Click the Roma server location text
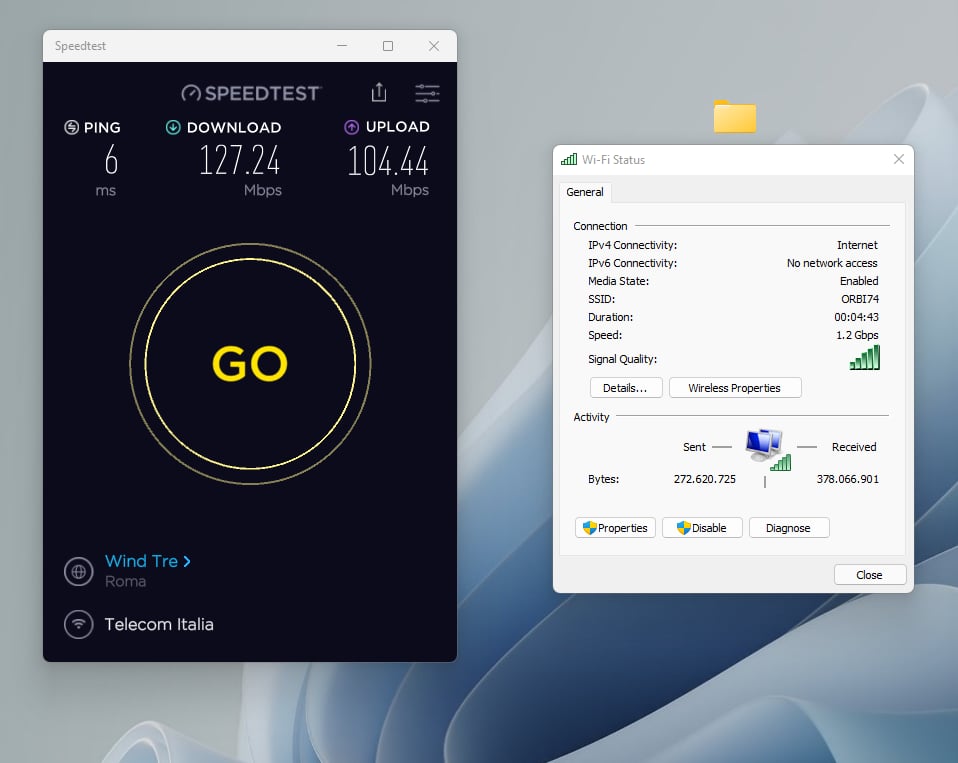The image size is (958, 763). coord(125,581)
